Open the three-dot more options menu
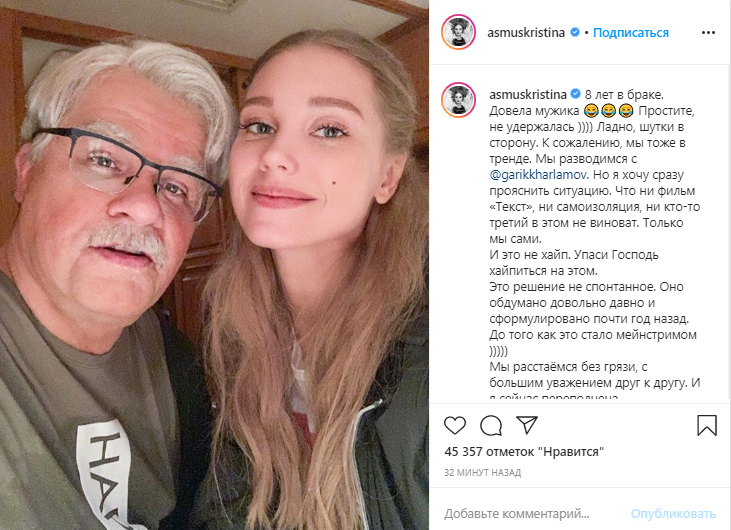The width and height of the screenshot is (731, 530). (x=708, y=33)
